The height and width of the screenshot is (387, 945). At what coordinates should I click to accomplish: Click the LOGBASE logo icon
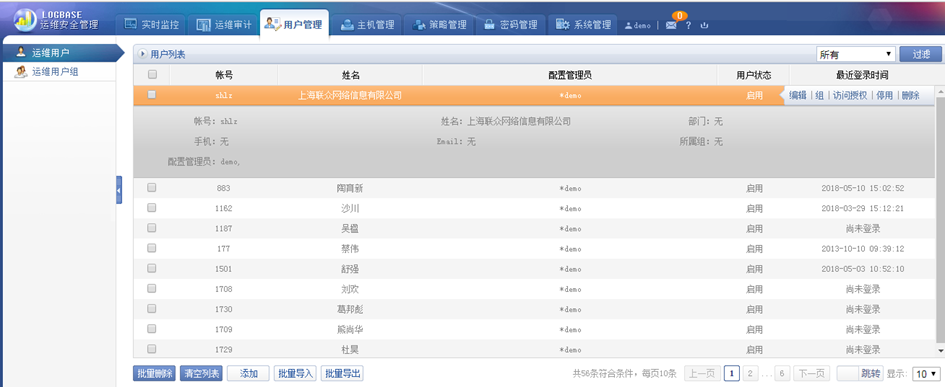tap(25, 19)
